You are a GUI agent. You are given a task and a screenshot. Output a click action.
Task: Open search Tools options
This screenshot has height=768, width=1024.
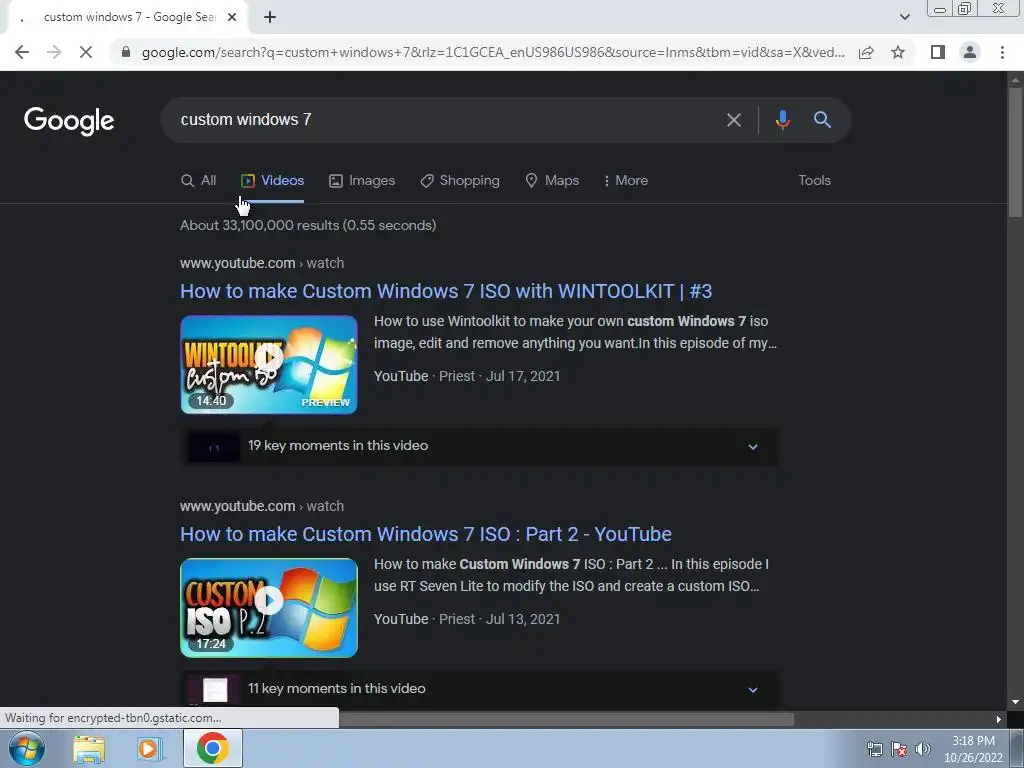point(814,181)
